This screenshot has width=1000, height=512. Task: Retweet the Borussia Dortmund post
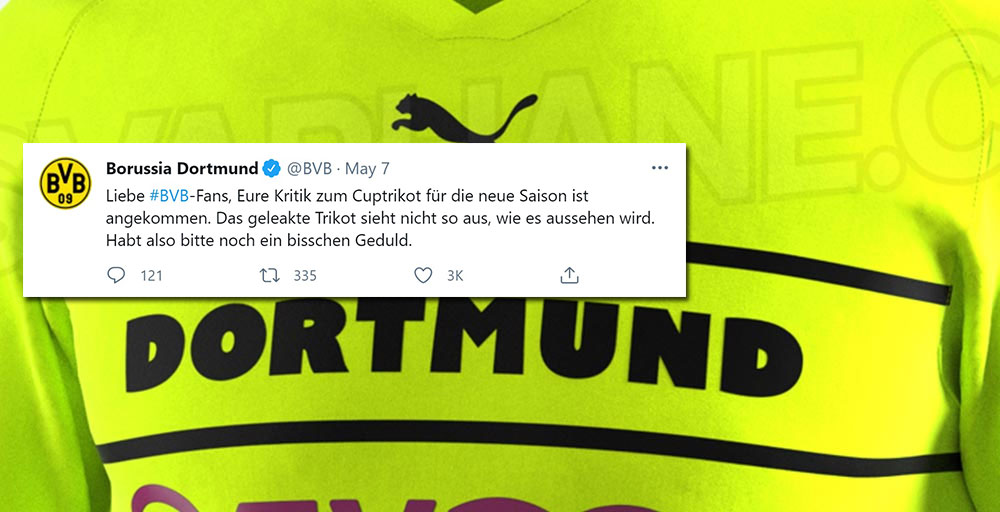[270, 275]
